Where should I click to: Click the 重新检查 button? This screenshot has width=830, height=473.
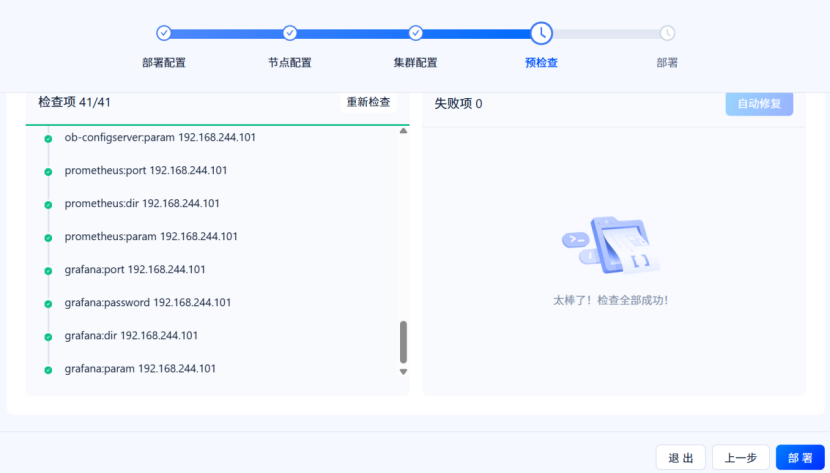click(368, 102)
